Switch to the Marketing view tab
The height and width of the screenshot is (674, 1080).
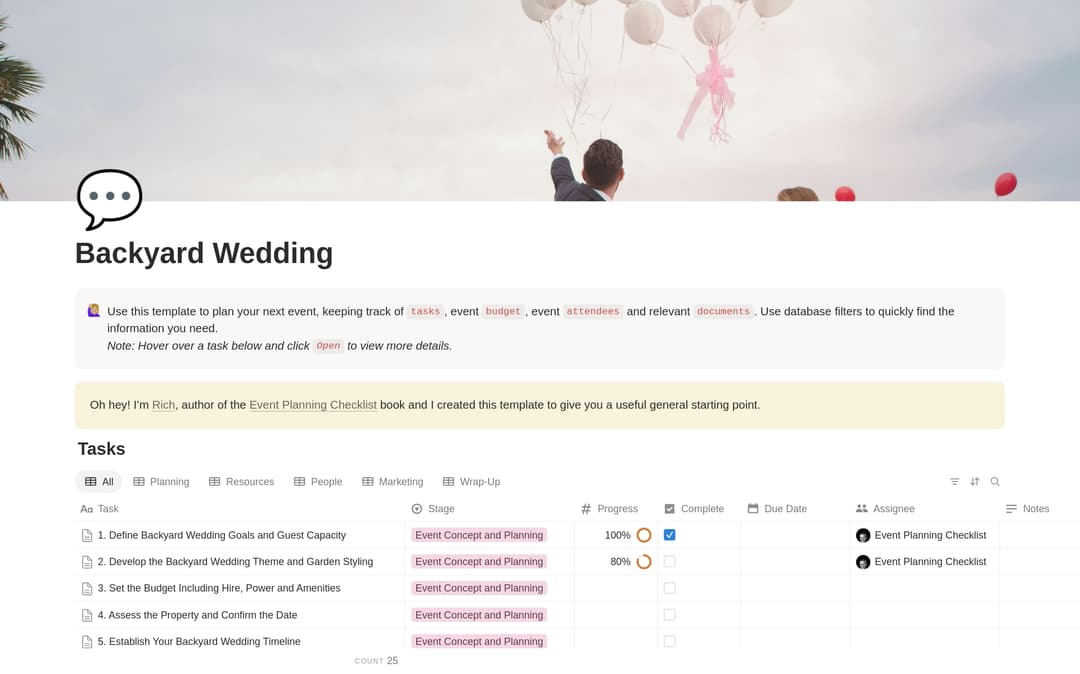coord(393,482)
